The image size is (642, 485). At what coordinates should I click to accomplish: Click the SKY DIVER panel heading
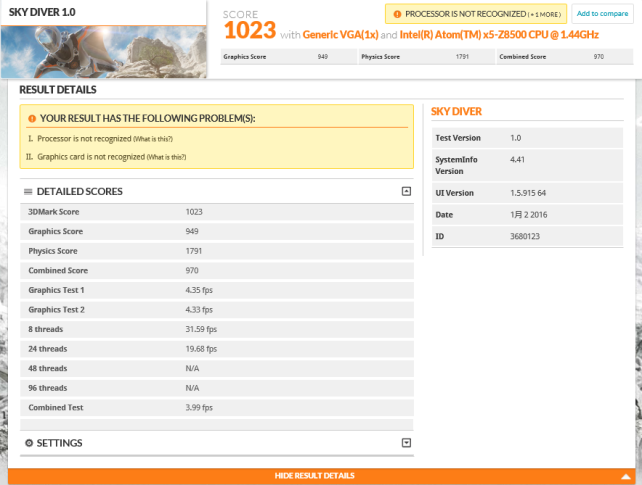pos(456,112)
